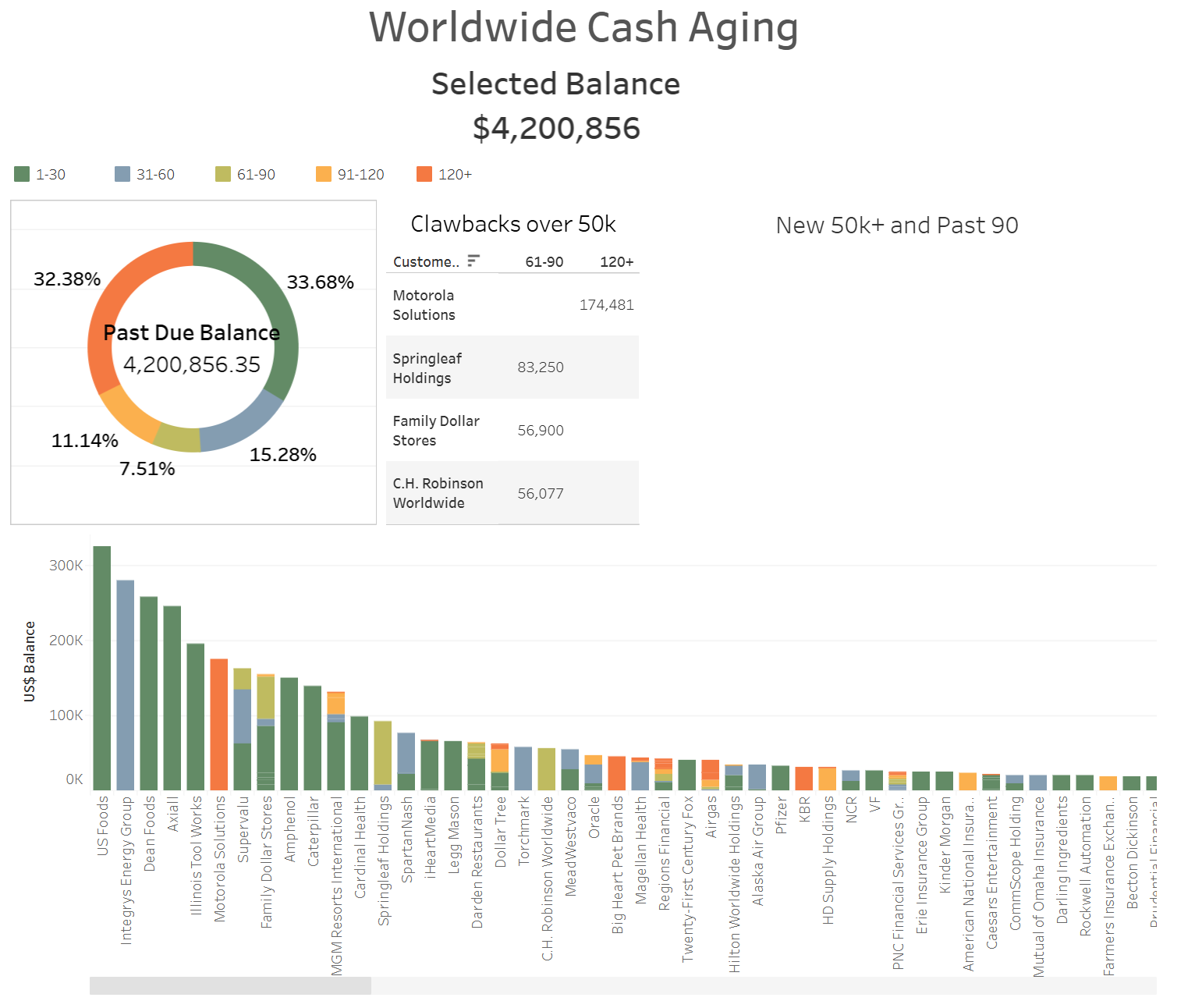This screenshot has height=1008, width=1195.
Task: Select the C.H. Robinson Worldwide table row
Action: 512,493
